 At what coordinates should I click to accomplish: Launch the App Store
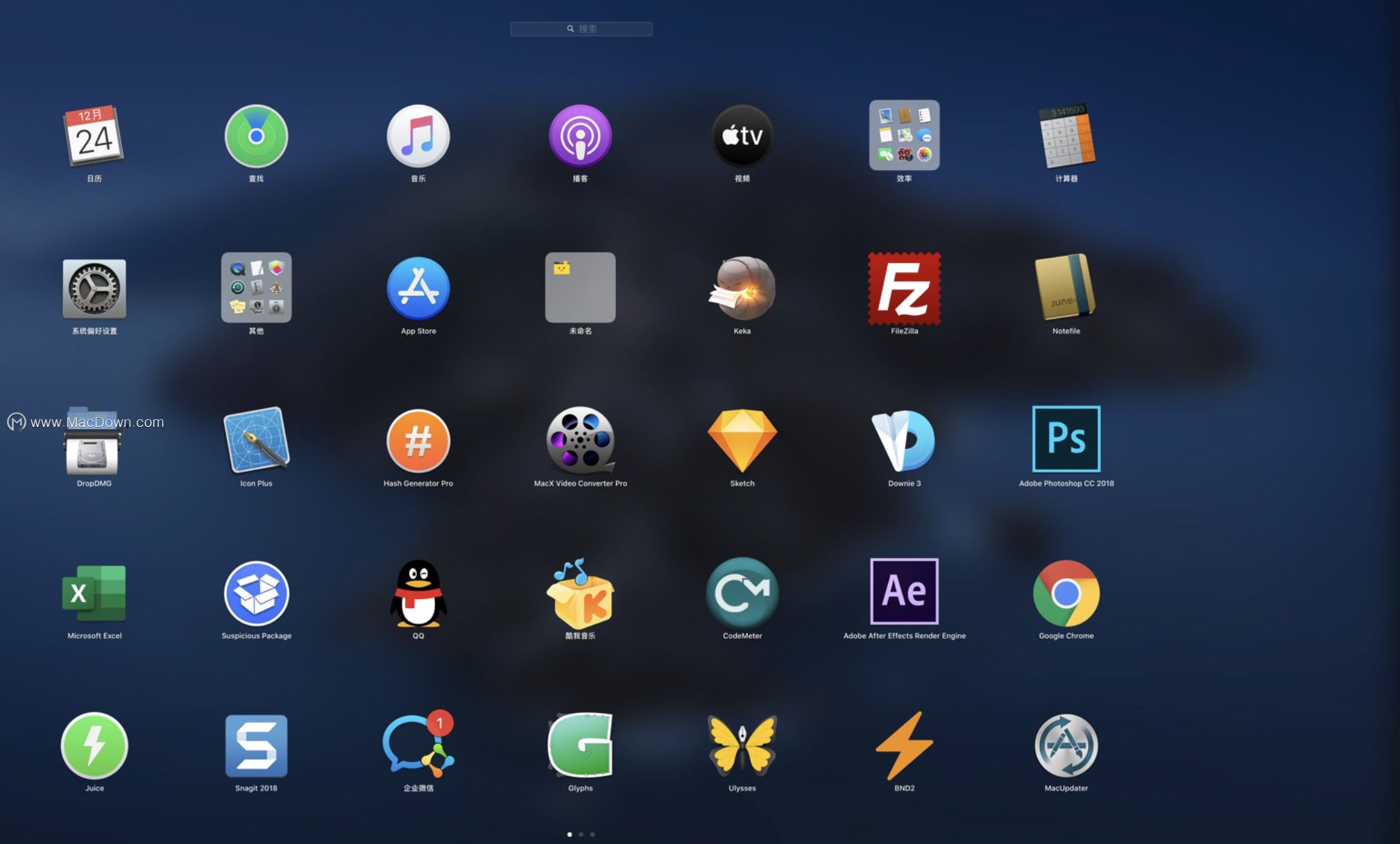[x=418, y=288]
